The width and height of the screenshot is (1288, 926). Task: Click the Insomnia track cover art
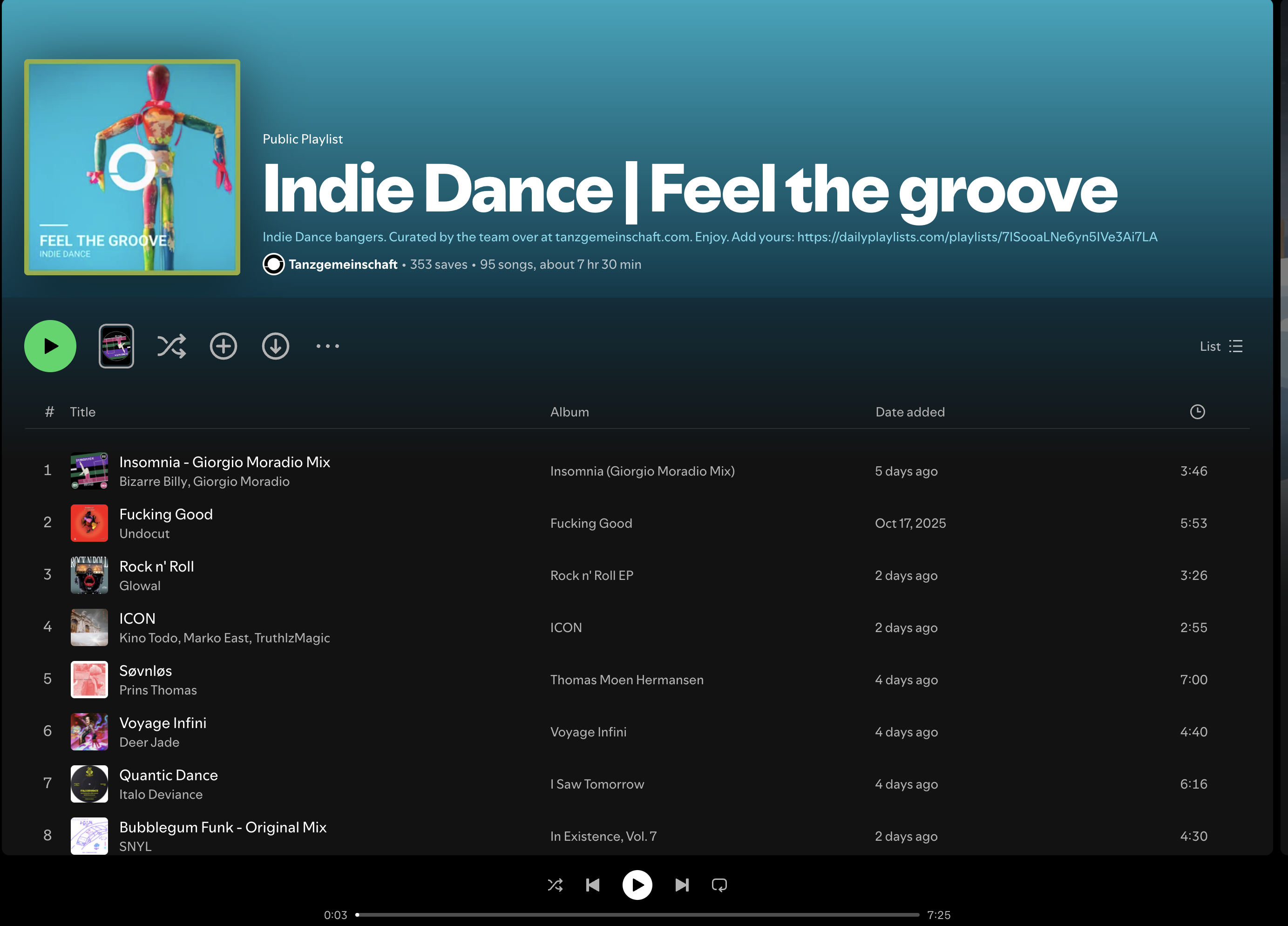click(89, 471)
